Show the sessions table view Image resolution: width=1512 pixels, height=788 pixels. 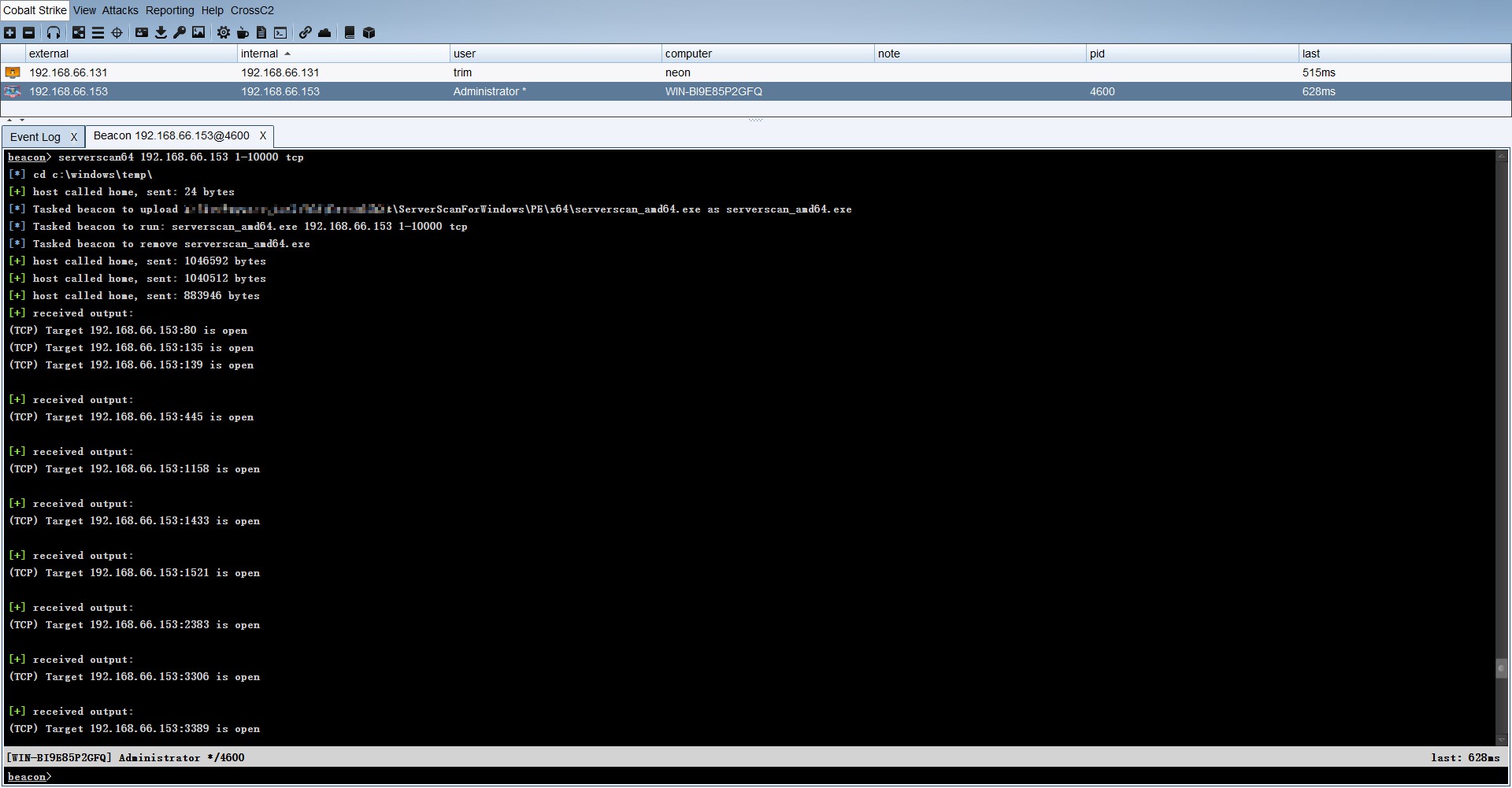pyautogui.click(x=98, y=33)
